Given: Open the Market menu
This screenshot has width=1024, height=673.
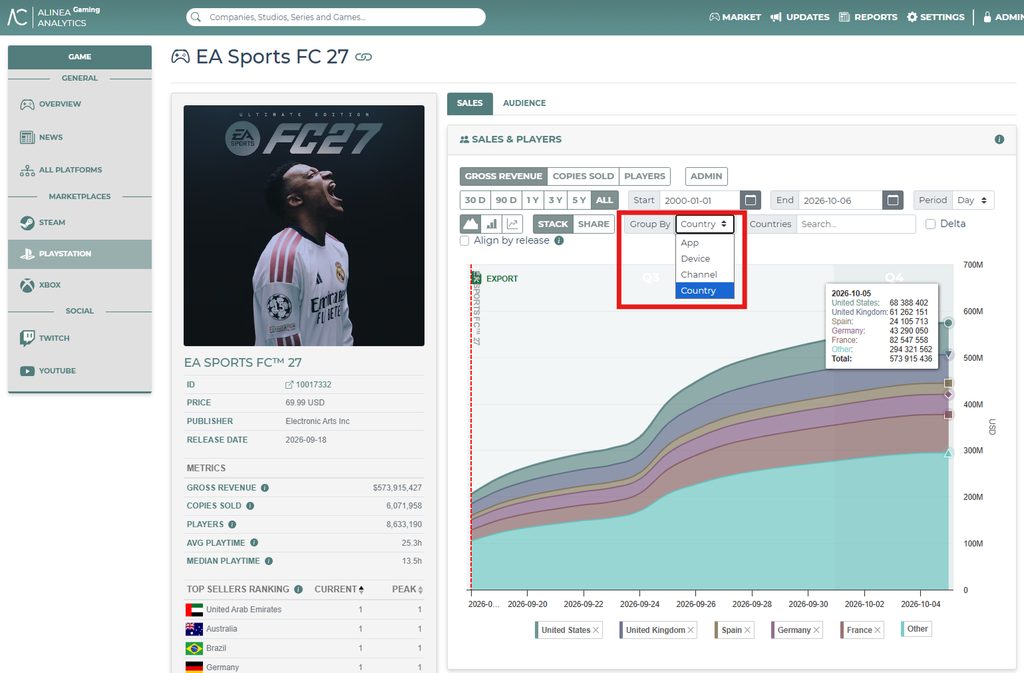Looking at the screenshot, I should point(735,17).
